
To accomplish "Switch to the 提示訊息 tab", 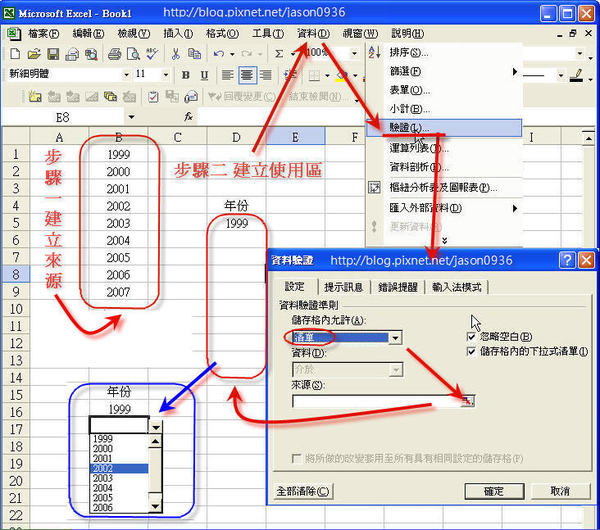I will pos(344,287).
